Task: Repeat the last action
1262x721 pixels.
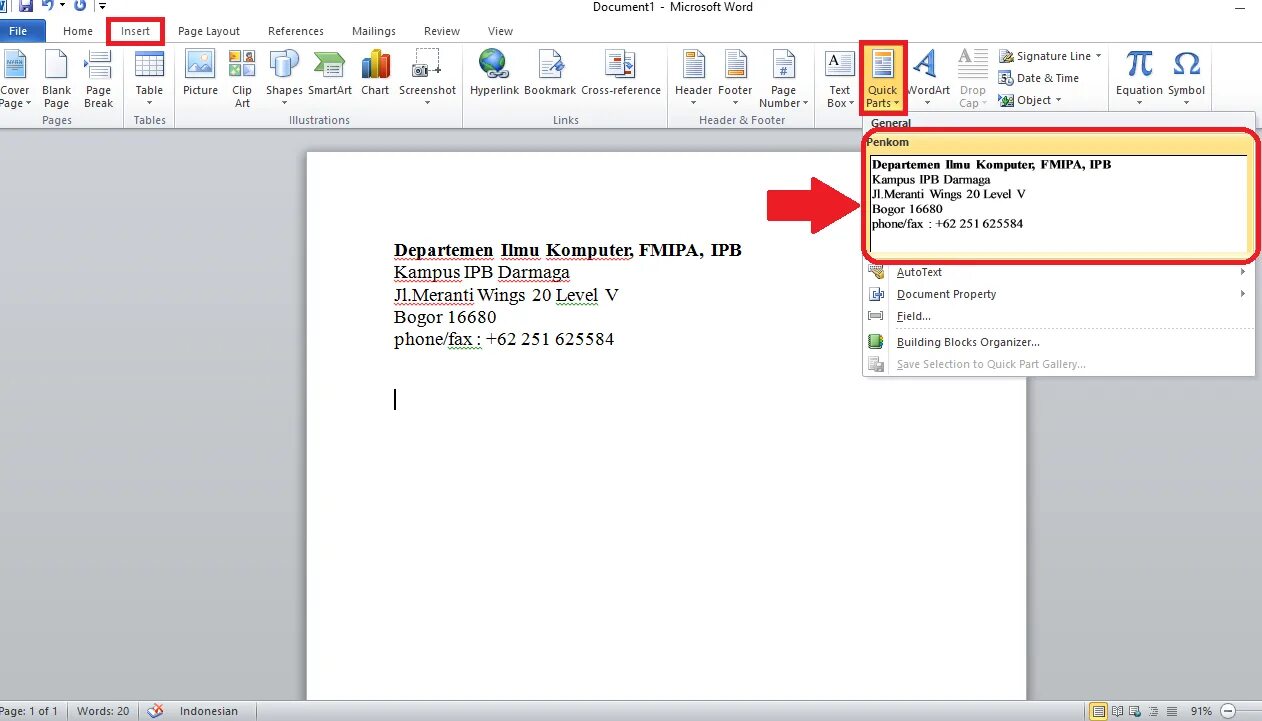Action: pos(80,6)
